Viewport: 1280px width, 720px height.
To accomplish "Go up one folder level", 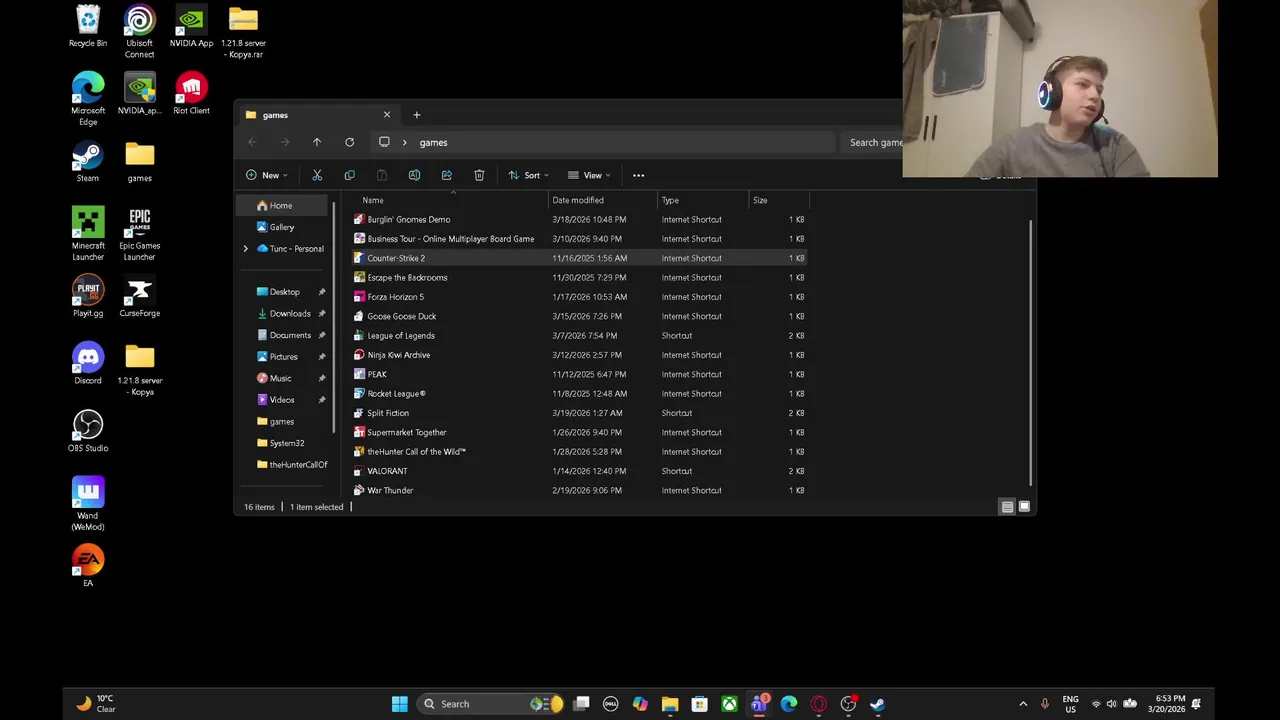I will coord(317,142).
